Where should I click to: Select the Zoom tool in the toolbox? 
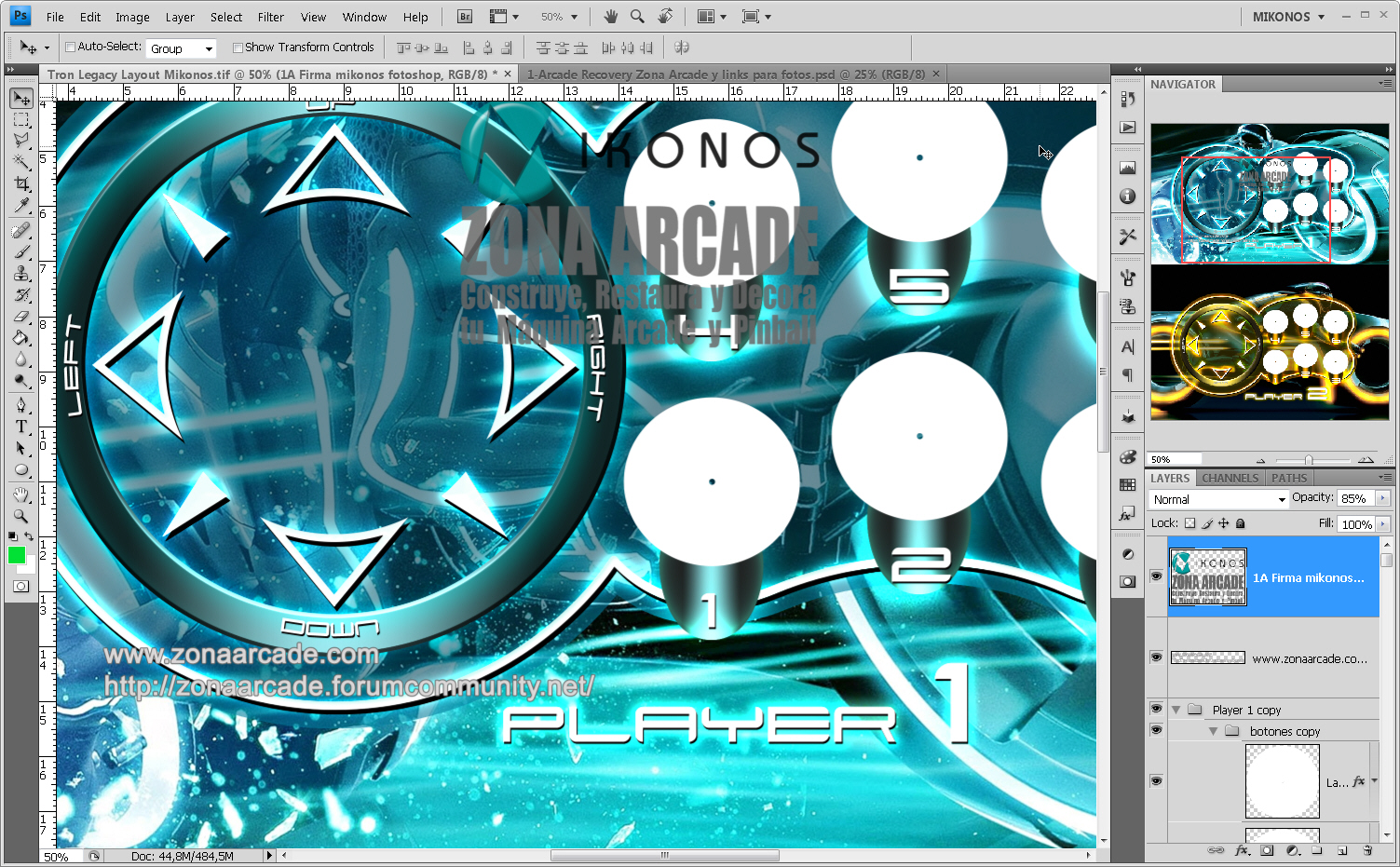(x=20, y=516)
